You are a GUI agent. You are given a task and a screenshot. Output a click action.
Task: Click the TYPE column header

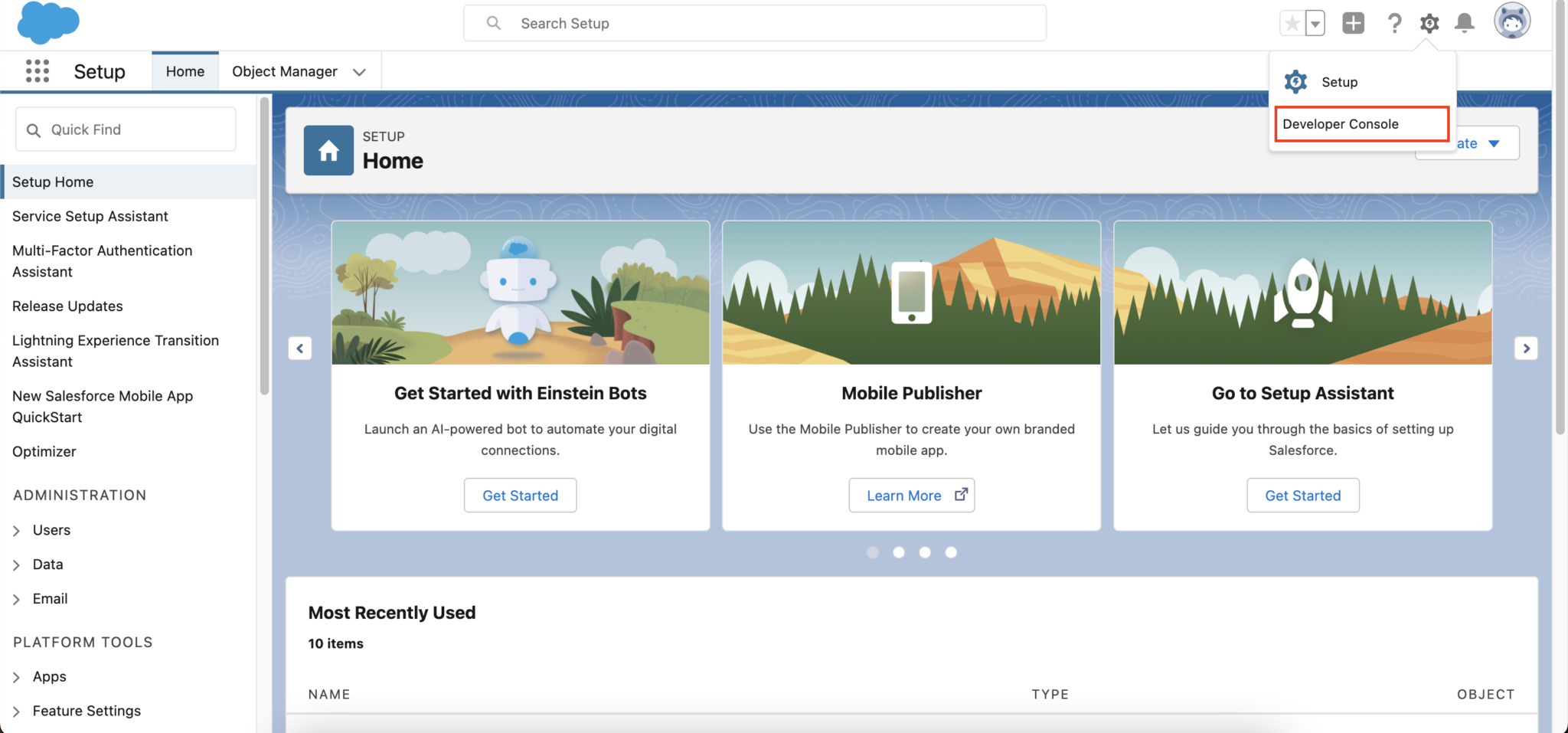(x=1050, y=695)
